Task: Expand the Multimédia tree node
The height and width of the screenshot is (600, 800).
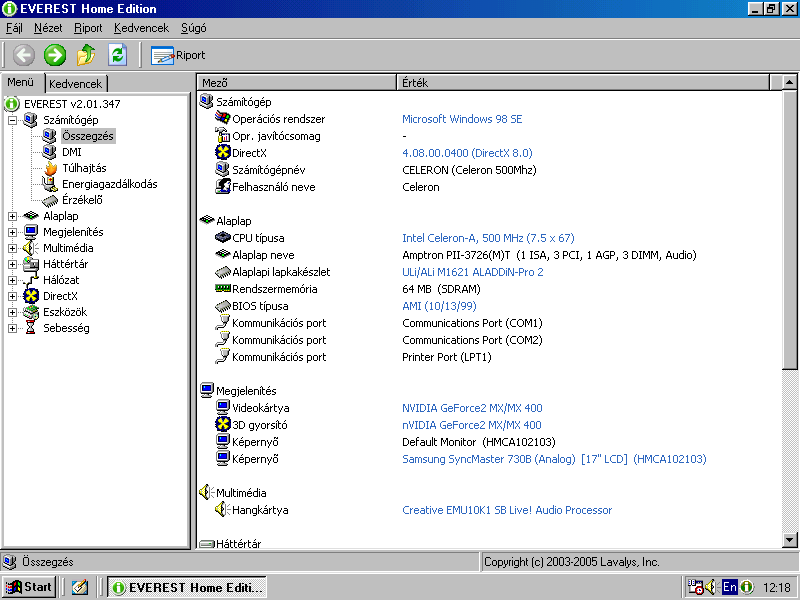Action: pyautogui.click(x=12, y=248)
